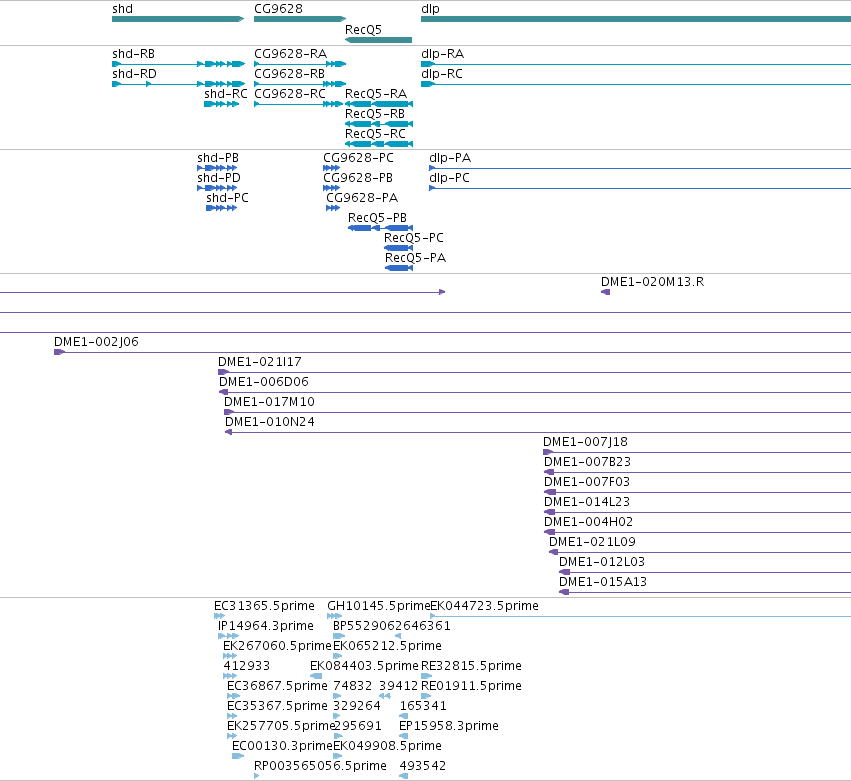
Task: Select the shd-RB transcript label
Action: pos(134,54)
